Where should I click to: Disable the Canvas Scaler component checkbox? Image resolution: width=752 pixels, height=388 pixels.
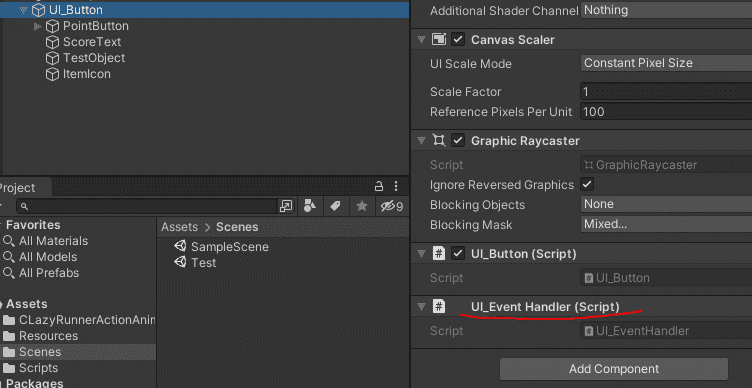click(458, 39)
